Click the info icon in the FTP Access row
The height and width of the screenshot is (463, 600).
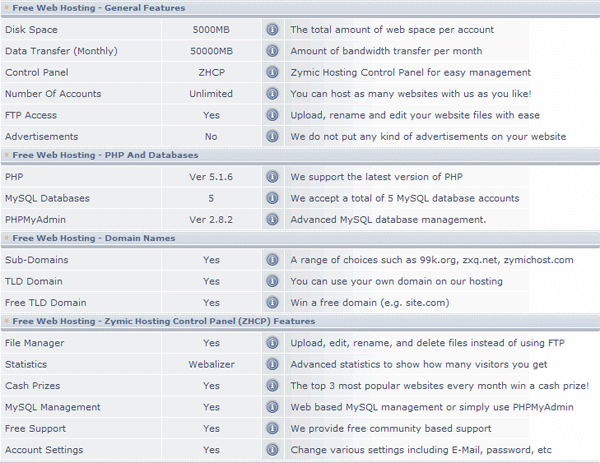click(x=272, y=115)
